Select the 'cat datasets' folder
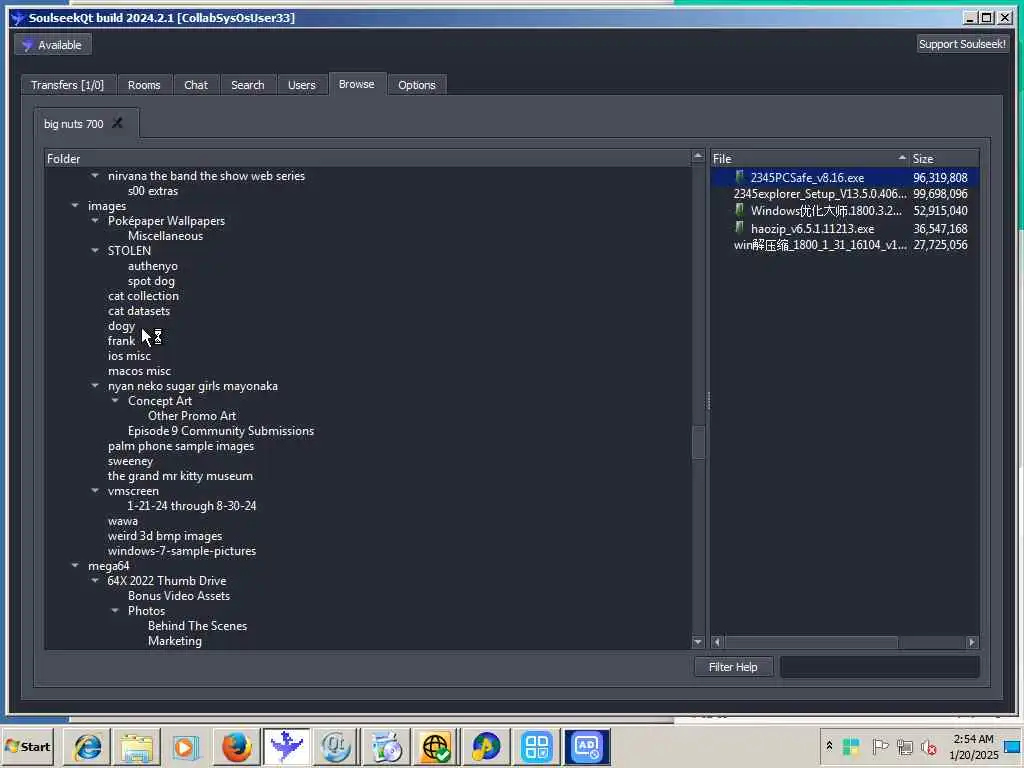1024x768 pixels. pyautogui.click(x=138, y=312)
